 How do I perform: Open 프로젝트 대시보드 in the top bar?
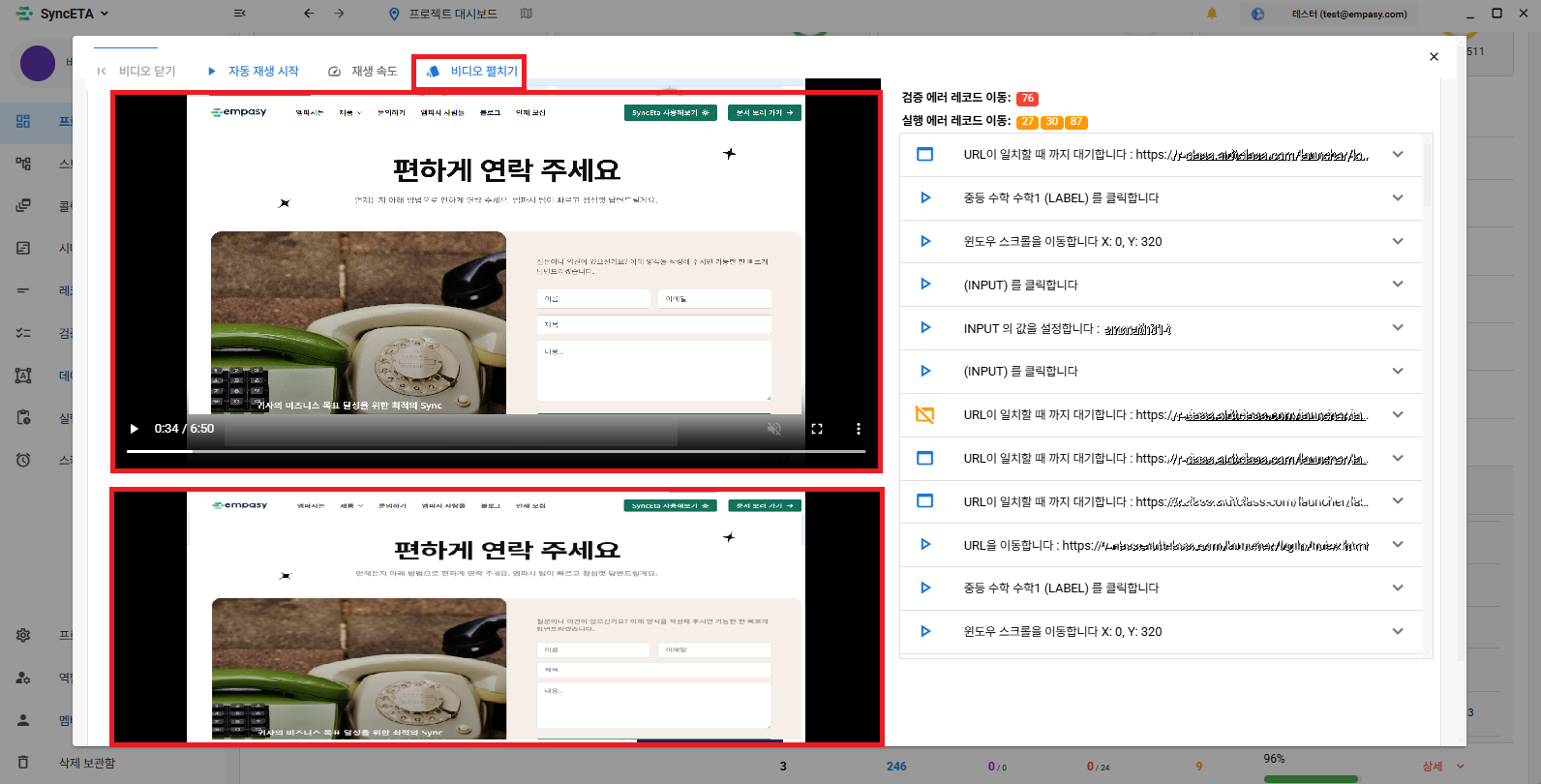coord(443,14)
